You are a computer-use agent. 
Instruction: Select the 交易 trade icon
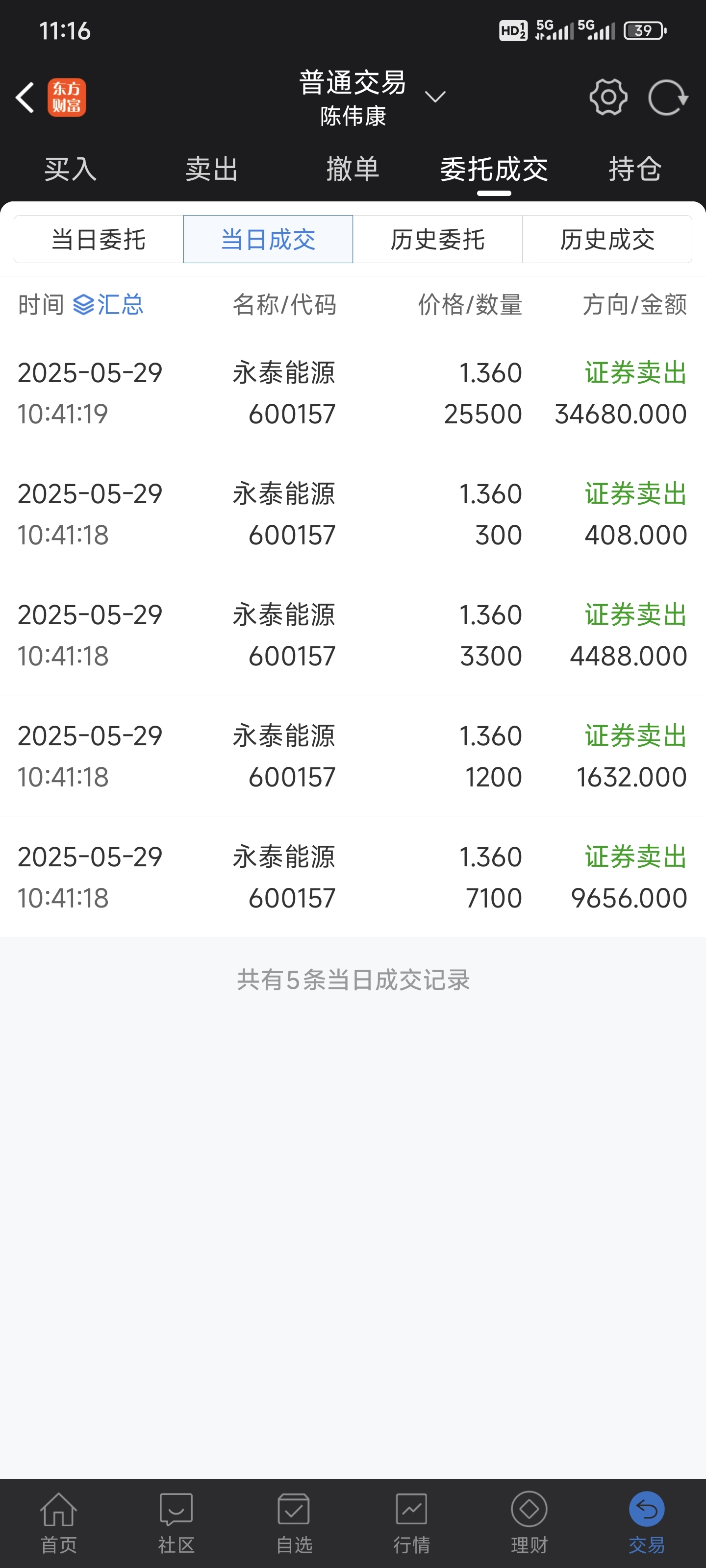tap(647, 1510)
